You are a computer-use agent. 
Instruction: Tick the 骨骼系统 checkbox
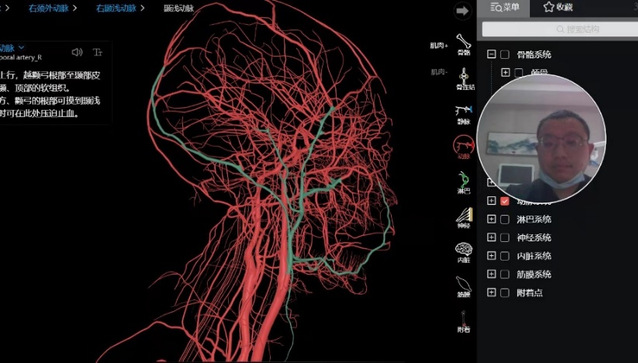505,54
